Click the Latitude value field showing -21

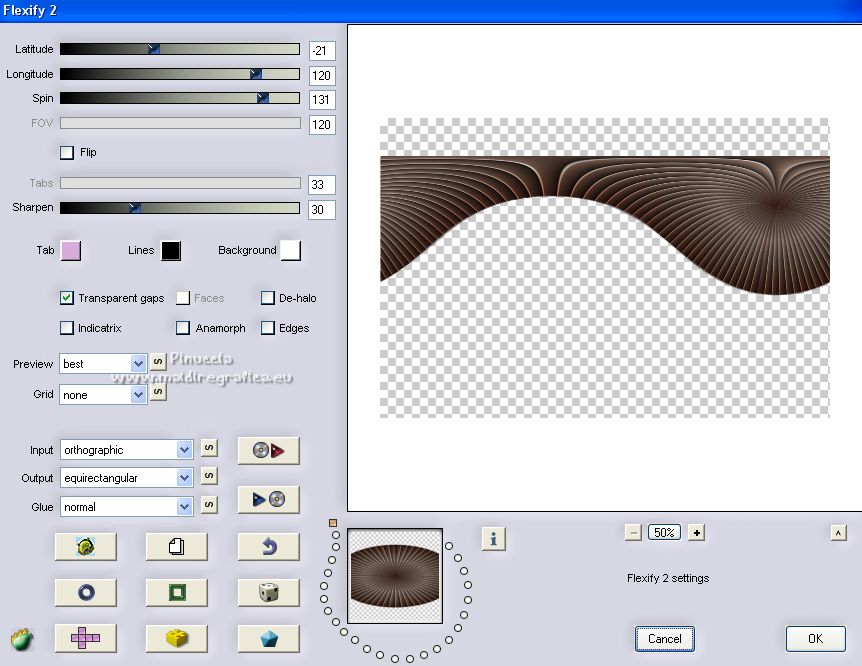tap(322, 51)
